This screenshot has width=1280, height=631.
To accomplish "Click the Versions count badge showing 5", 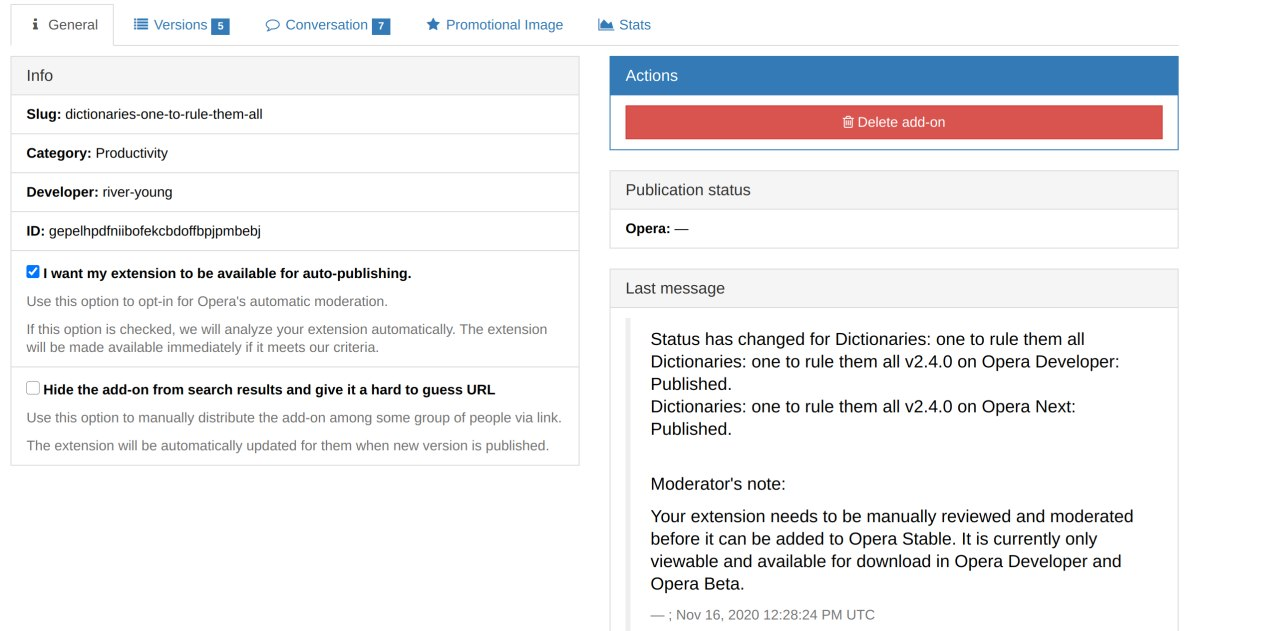I will (x=220, y=26).
